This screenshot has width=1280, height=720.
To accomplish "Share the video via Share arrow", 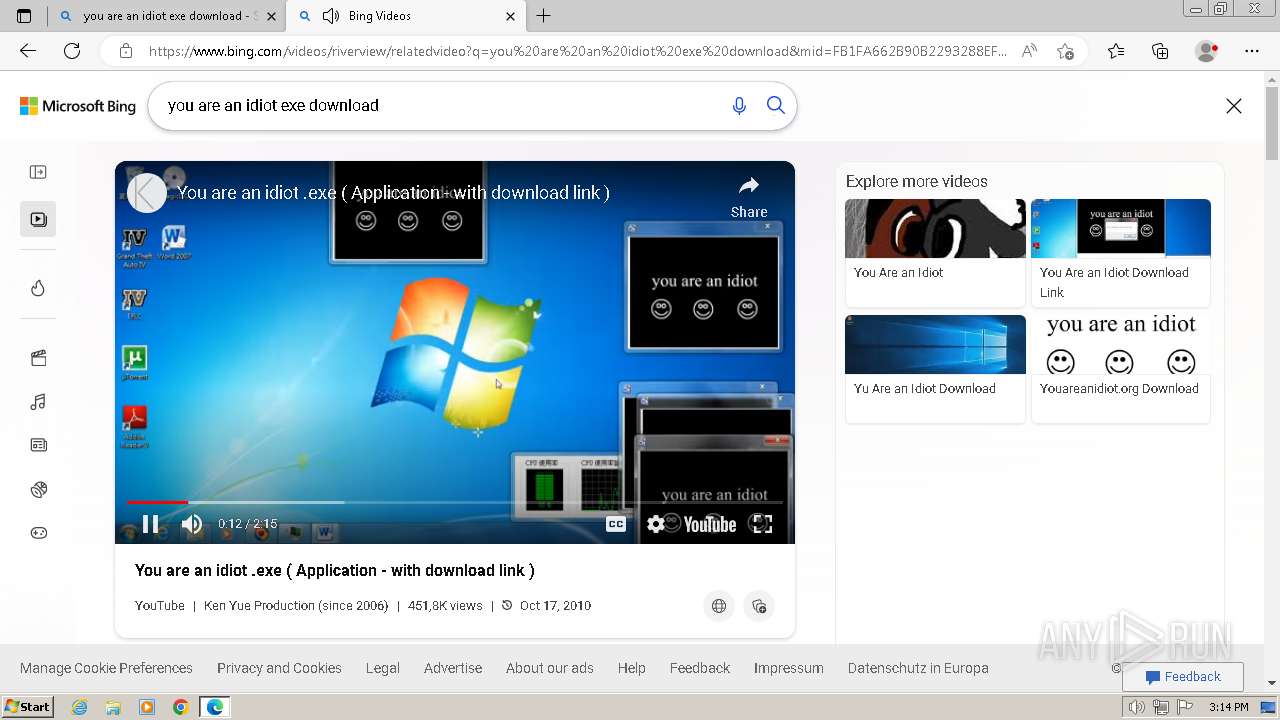I will [x=749, y=196].
